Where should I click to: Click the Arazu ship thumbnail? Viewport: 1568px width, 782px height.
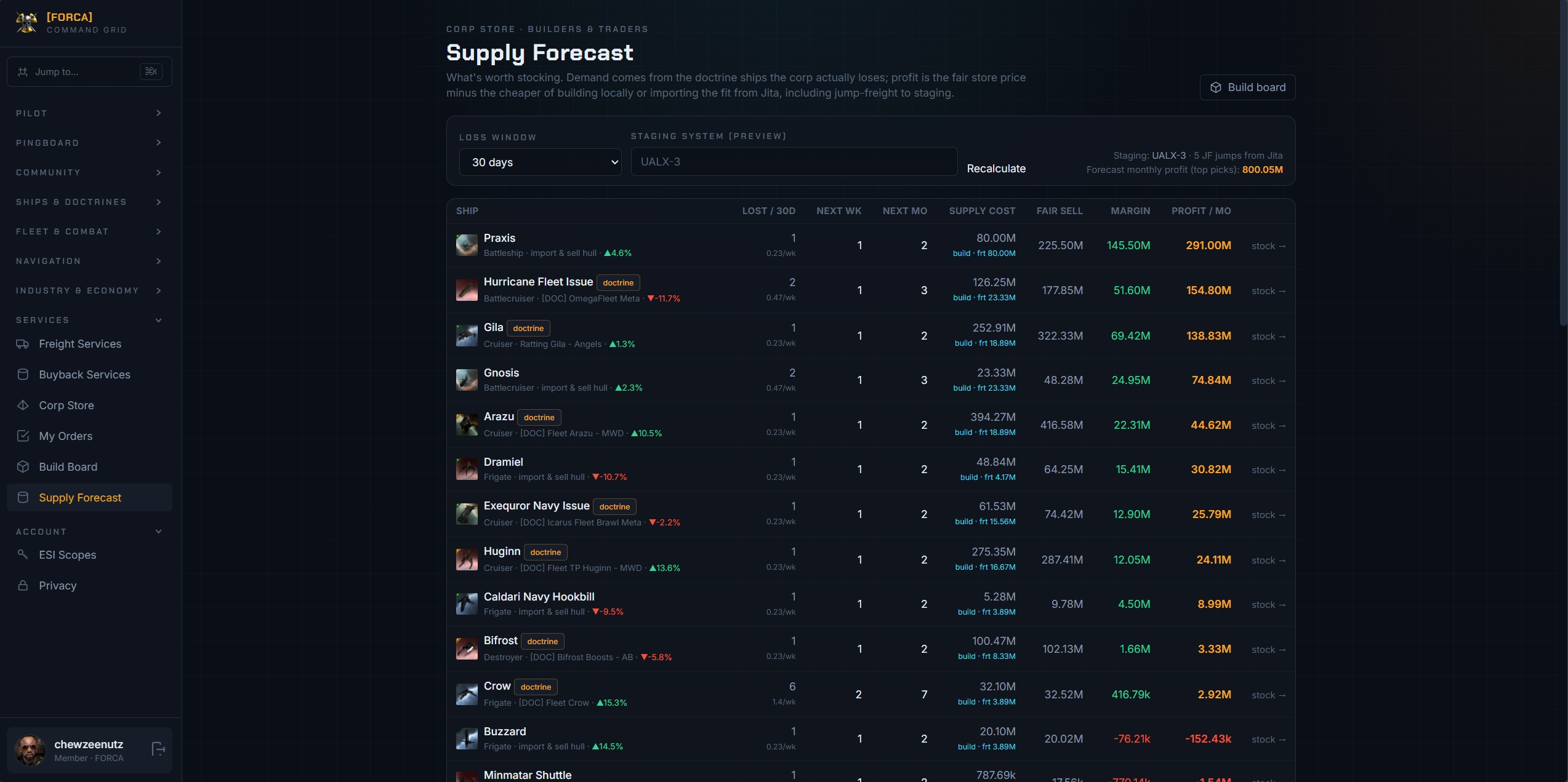tap(467, 425)
